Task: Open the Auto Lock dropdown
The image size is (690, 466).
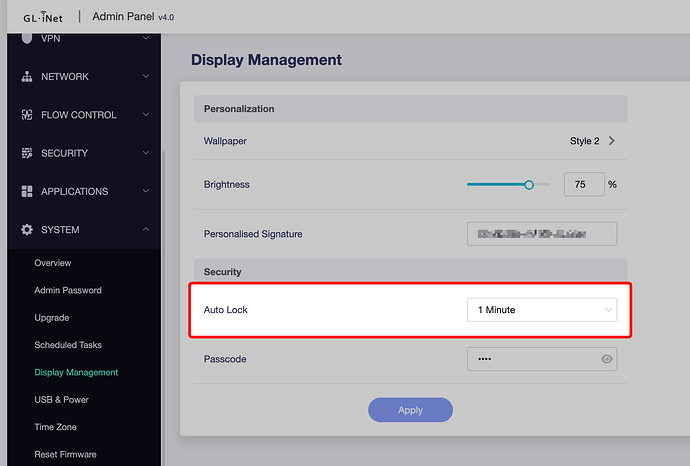Action: pyautogui.click(x=542, y=310)
